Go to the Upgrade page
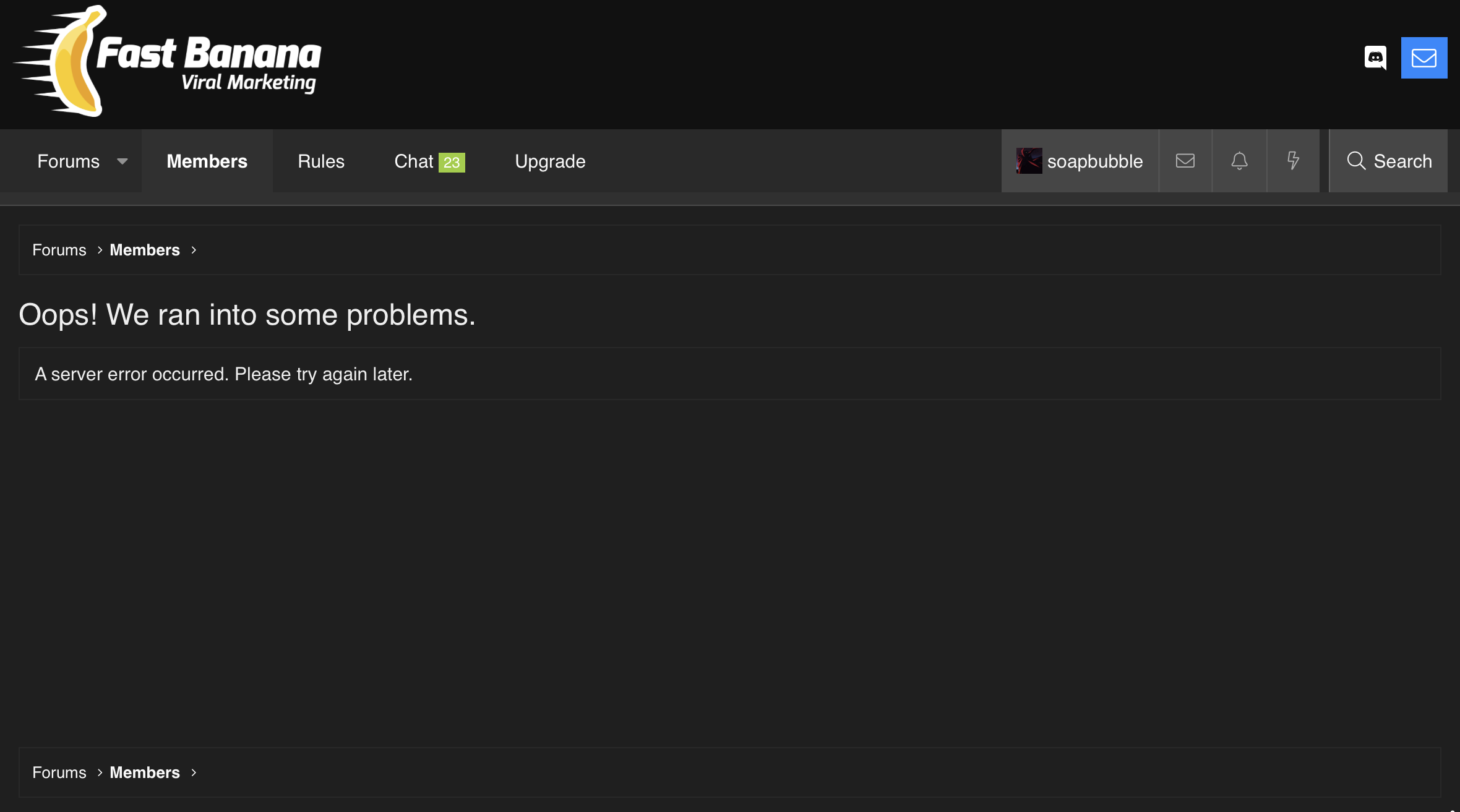The width and height of the screenshot is (1460, 812). pos(550,161)
